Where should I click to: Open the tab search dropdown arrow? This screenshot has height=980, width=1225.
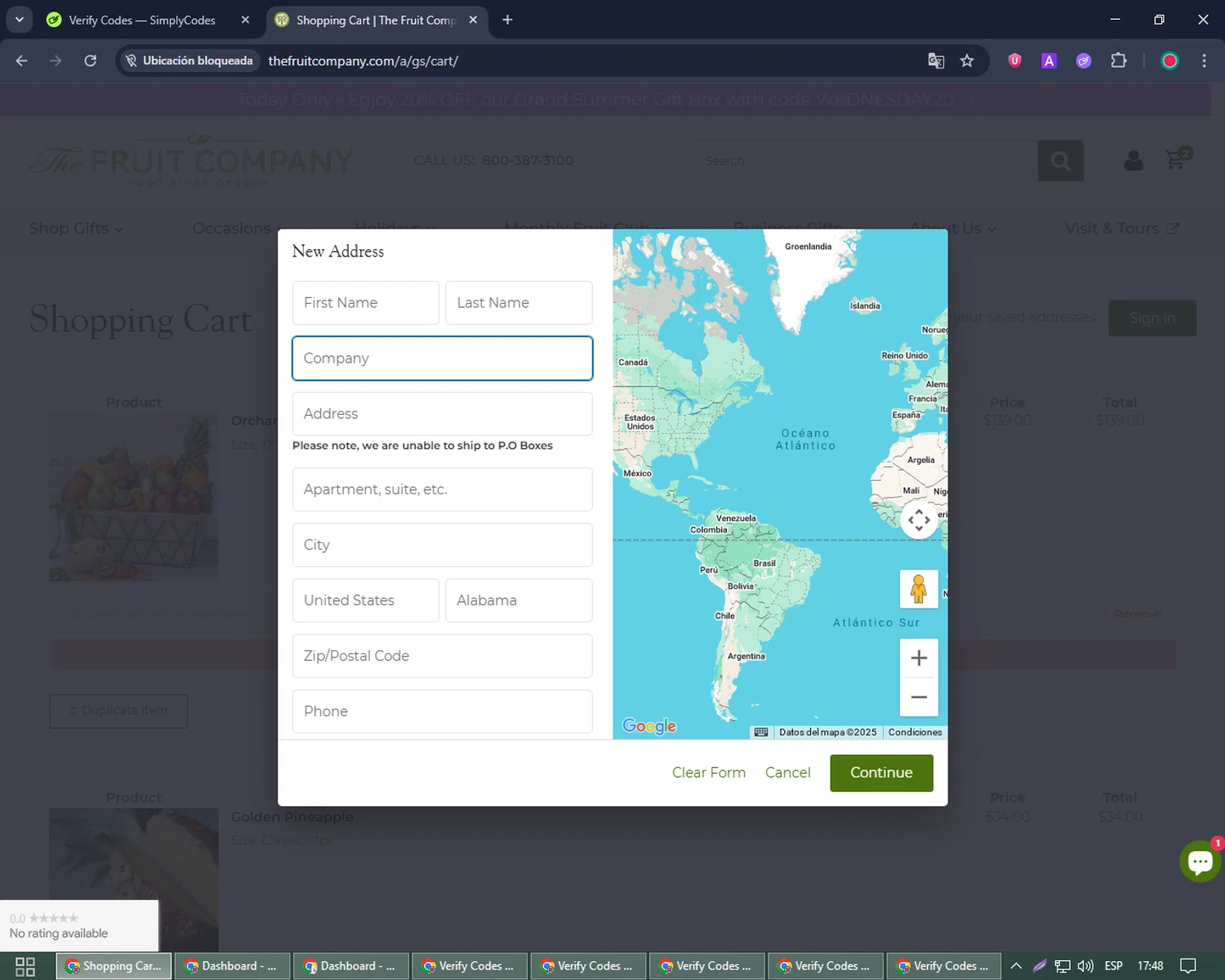(19, 20)
